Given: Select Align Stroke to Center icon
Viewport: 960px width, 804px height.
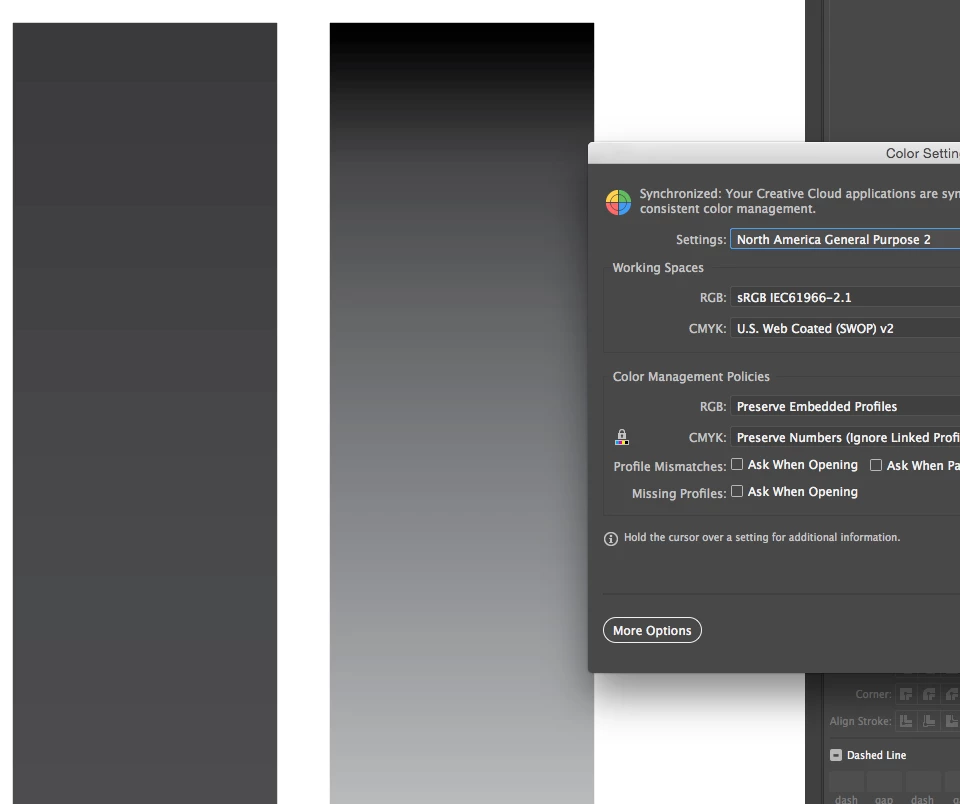Looking at the screenshot, I should (906, 721).
